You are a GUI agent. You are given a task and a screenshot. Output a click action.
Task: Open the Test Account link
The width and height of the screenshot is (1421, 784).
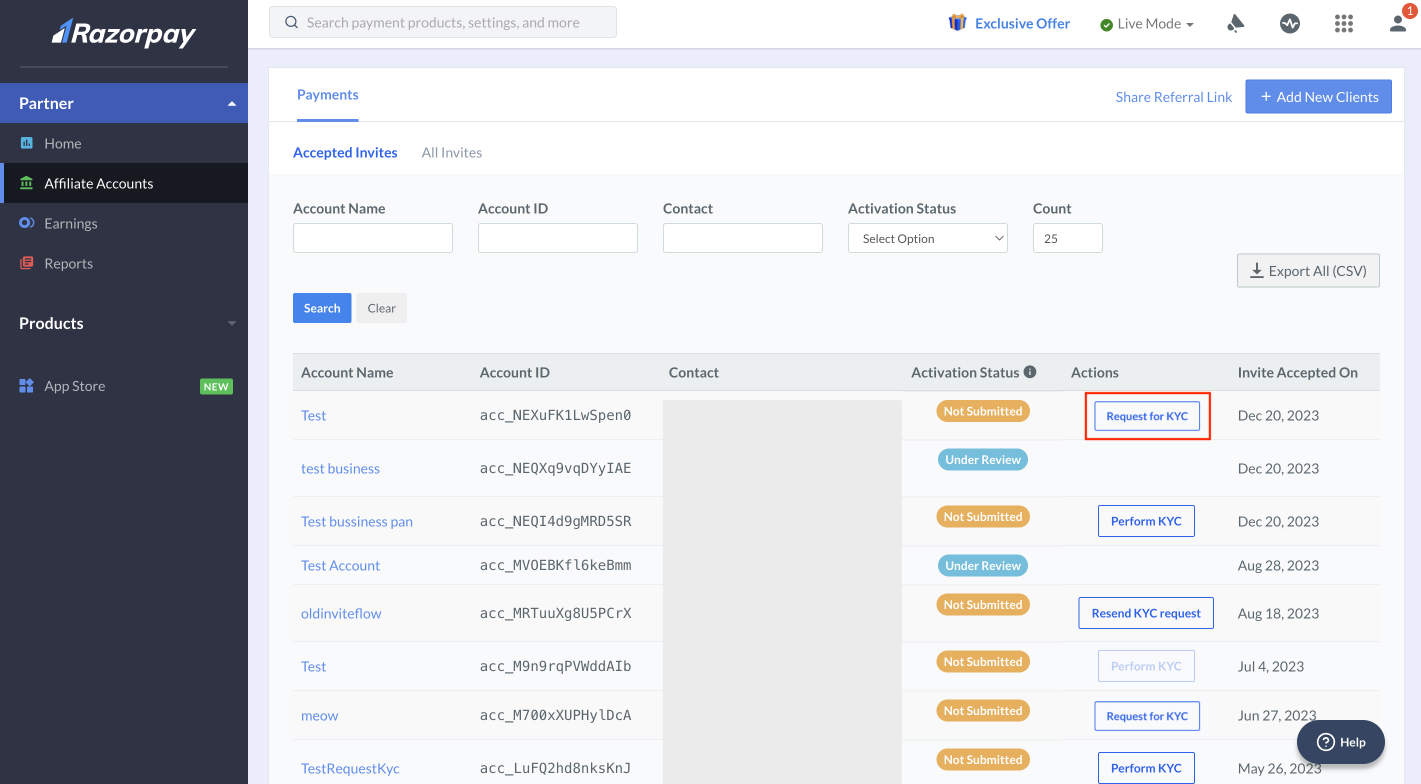340,565
